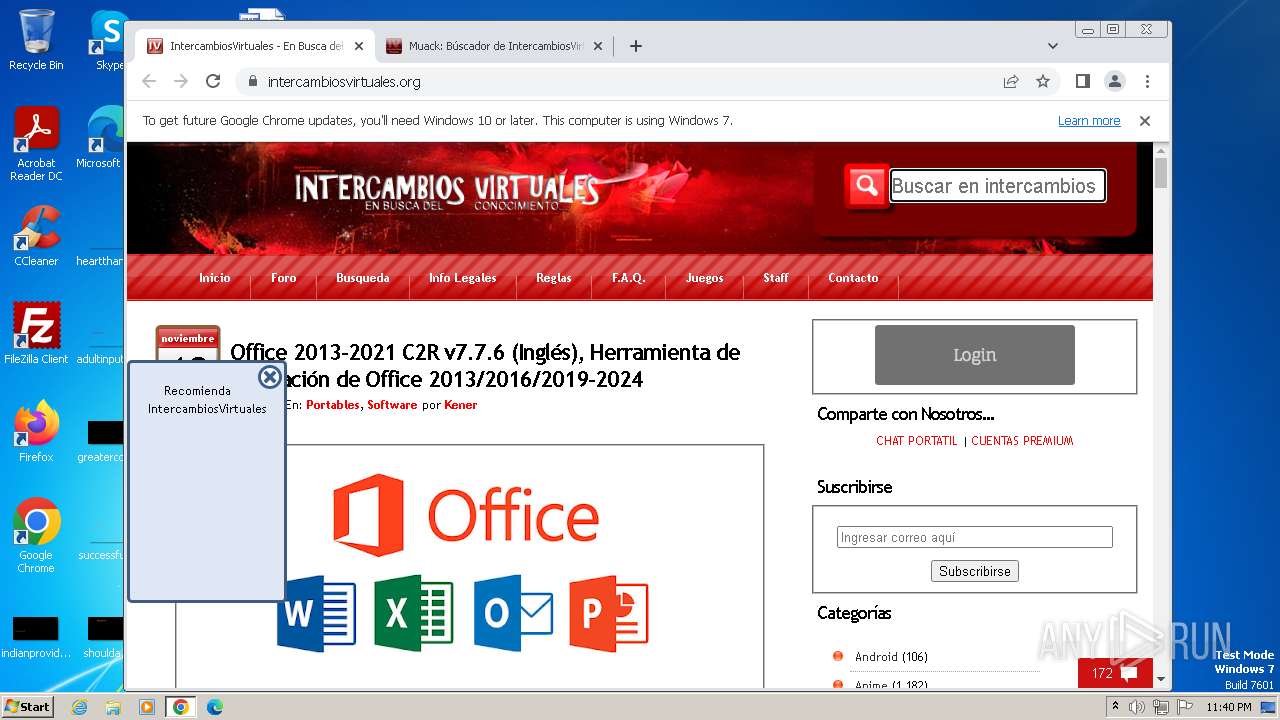Click the Chrome taskbar icon
Screen dimensions: 1280x720
point(180,707)
